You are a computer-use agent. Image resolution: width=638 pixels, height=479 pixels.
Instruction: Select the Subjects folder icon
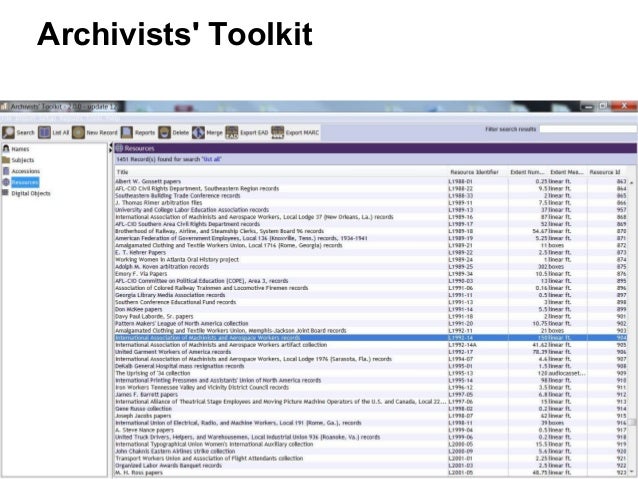click(6, 160)
